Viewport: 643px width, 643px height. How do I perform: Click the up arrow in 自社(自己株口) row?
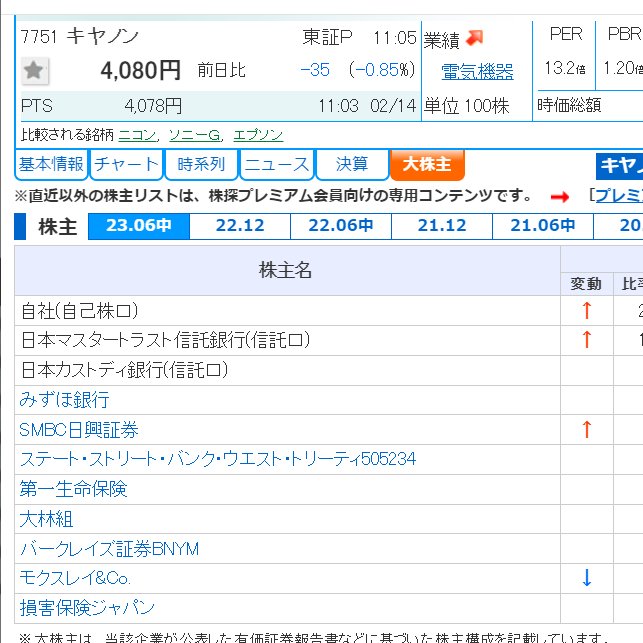pos(586,310)
